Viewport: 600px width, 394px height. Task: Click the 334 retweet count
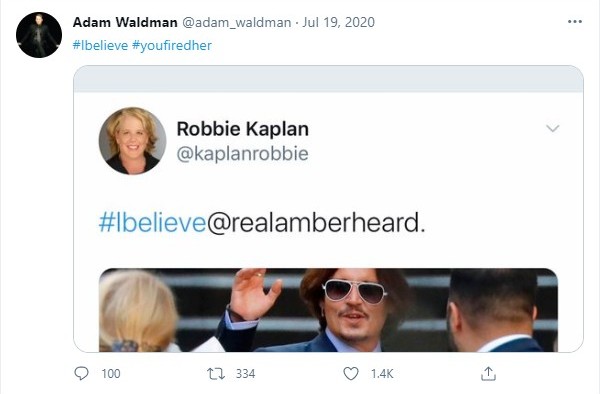pos(245,374)
